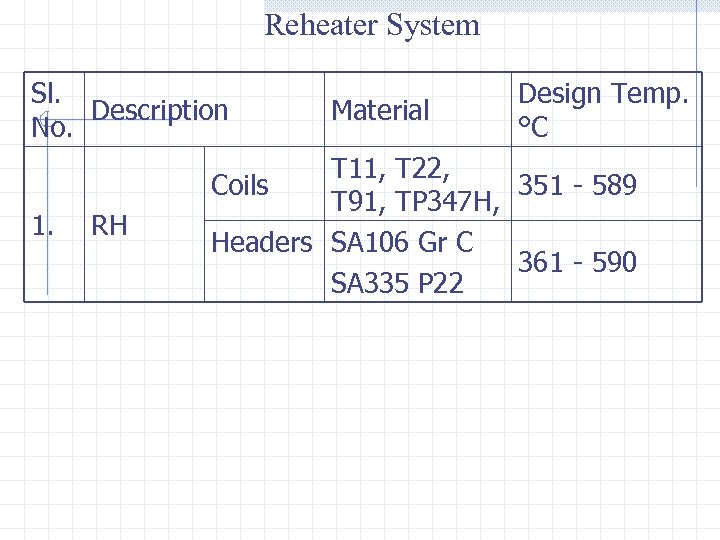Viewport: 720px width, 540px height.
Task: Select the 'Design Temp. °C' header cell
Action: (607, 110)
